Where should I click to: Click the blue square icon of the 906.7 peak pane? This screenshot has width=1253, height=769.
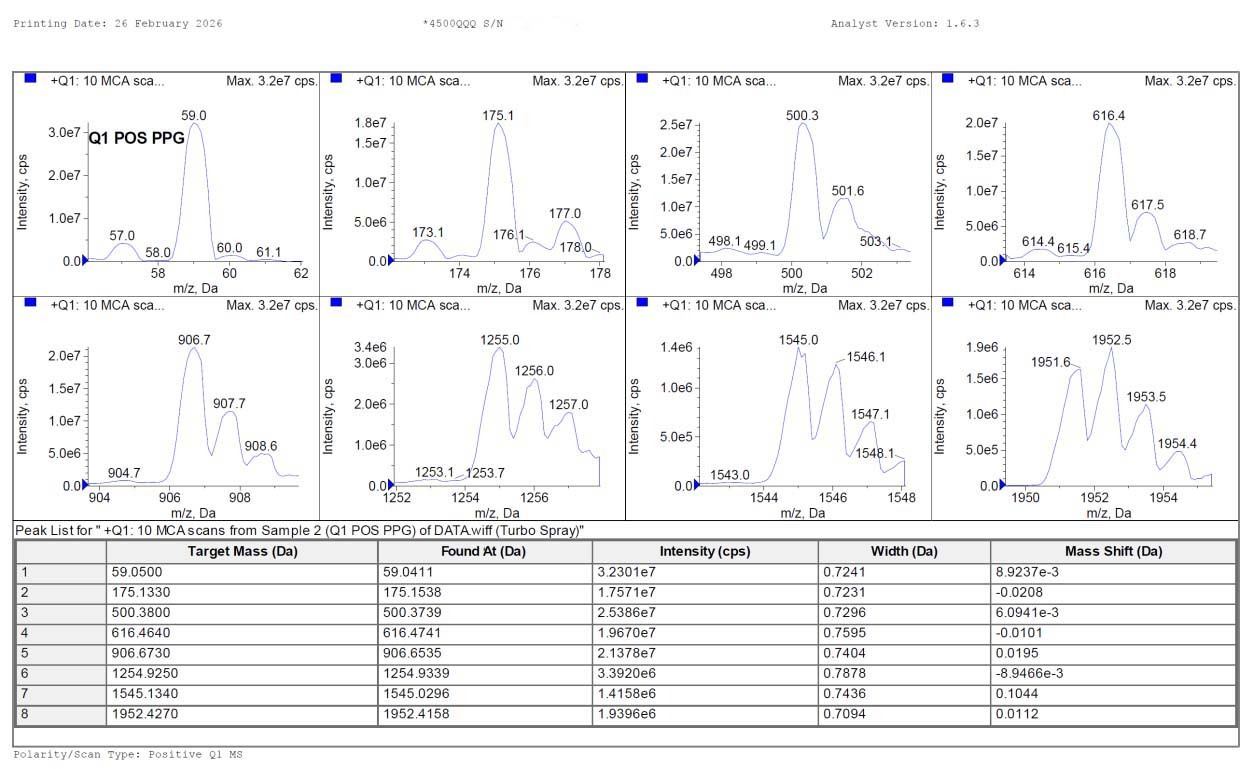(x=31, y=302)
